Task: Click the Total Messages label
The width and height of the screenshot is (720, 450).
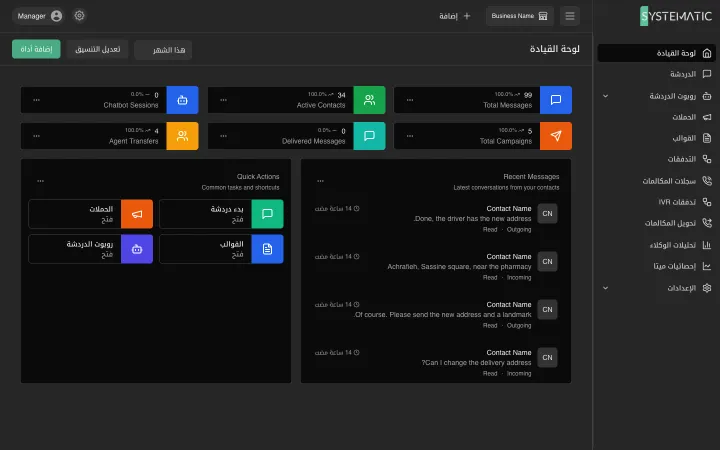Action: point(507,105)
